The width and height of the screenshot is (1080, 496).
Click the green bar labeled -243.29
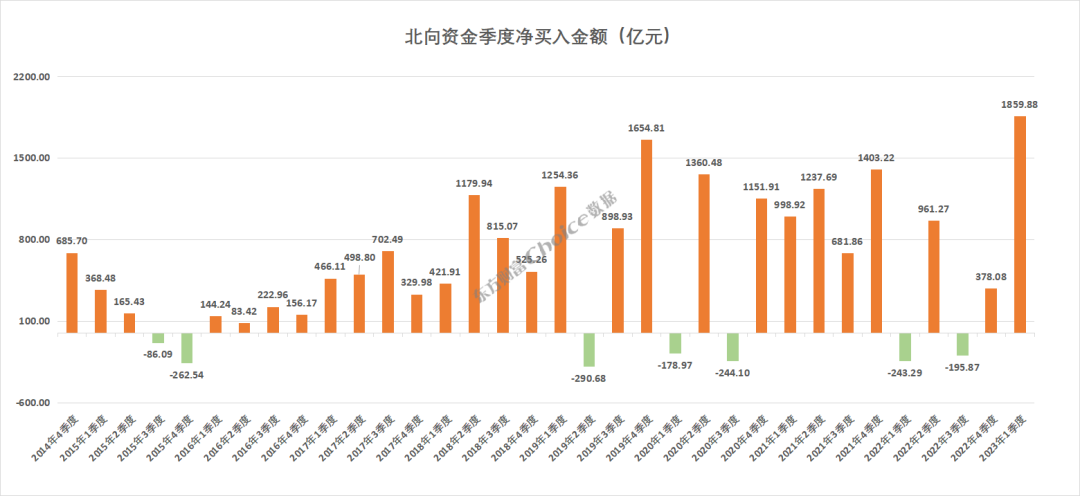pyautogui.click(x=905, y=347)
